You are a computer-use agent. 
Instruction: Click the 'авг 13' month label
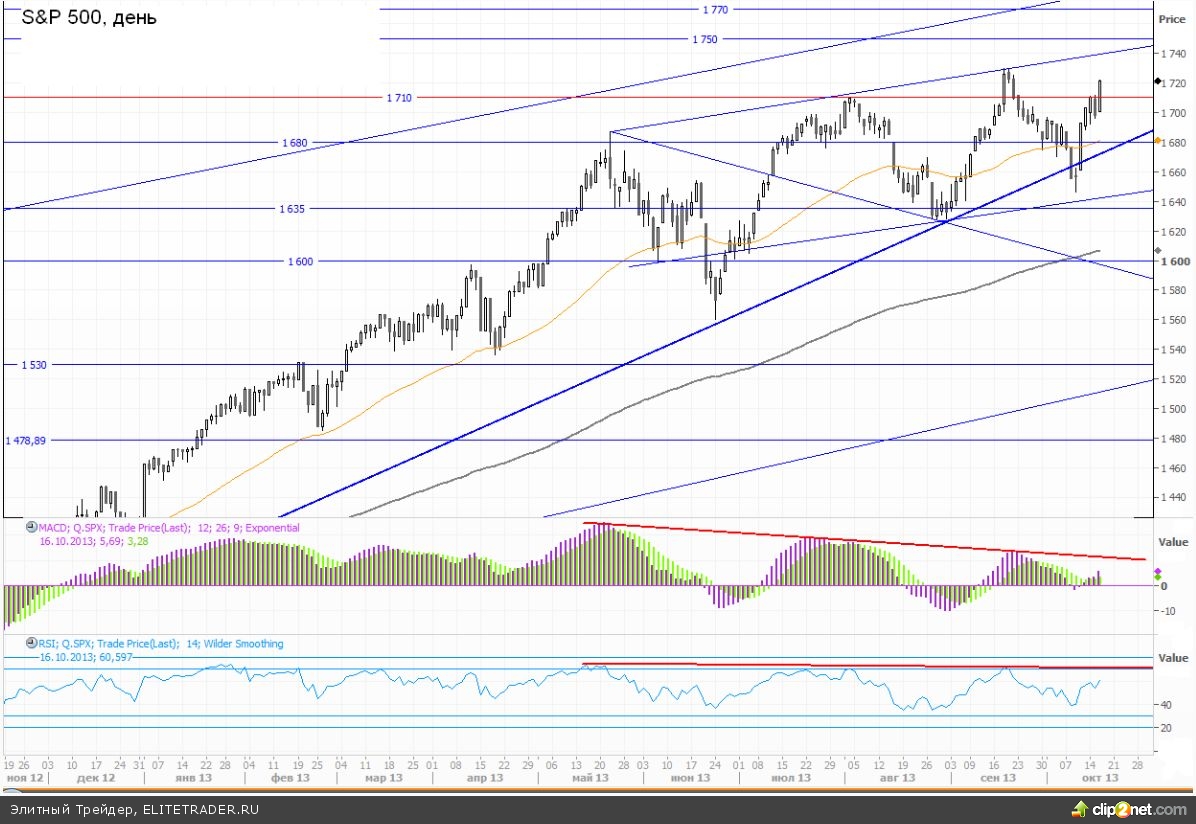pyautogui.click(x=897, y=778)
